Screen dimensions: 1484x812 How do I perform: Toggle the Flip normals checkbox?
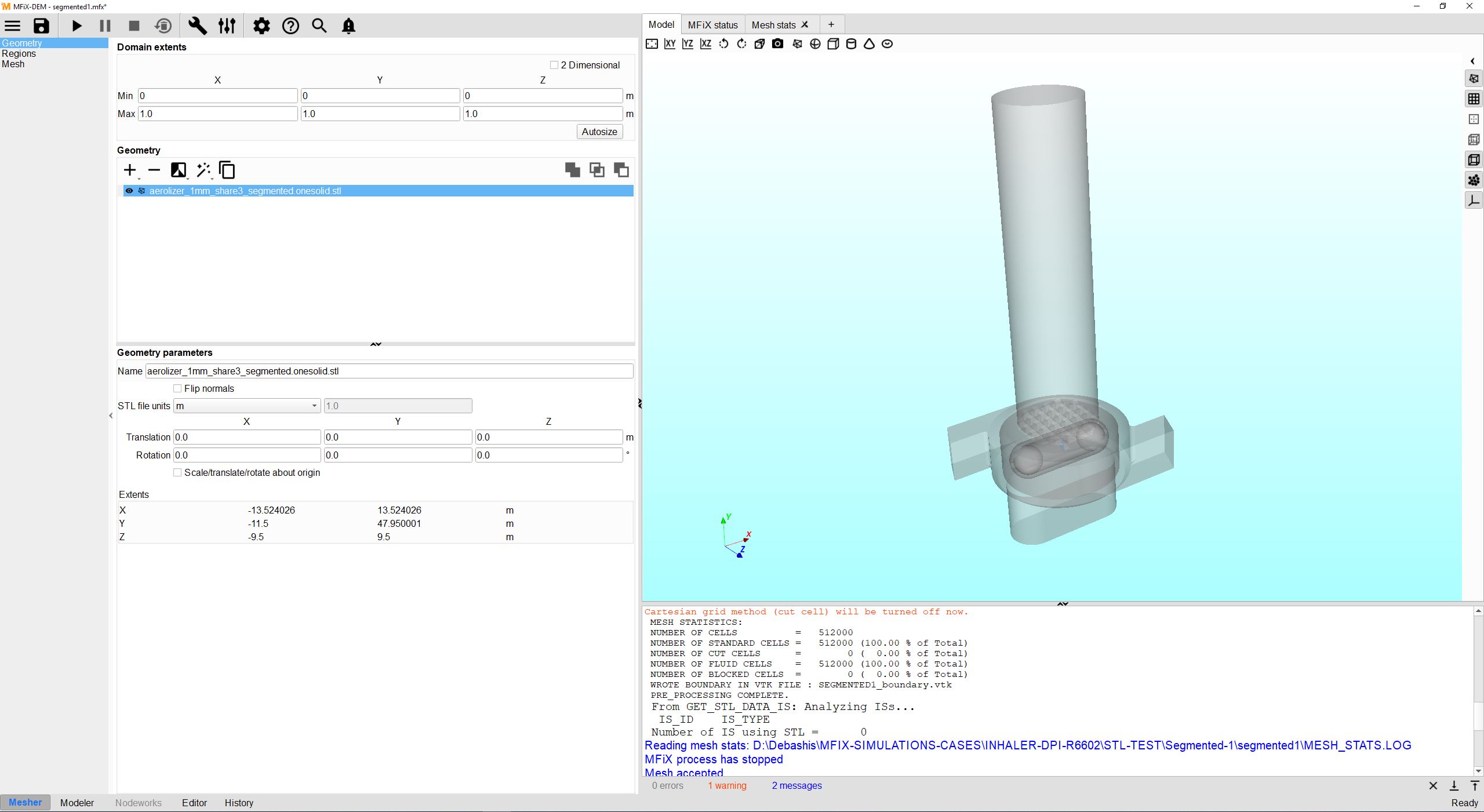click(x=178, y=388)
